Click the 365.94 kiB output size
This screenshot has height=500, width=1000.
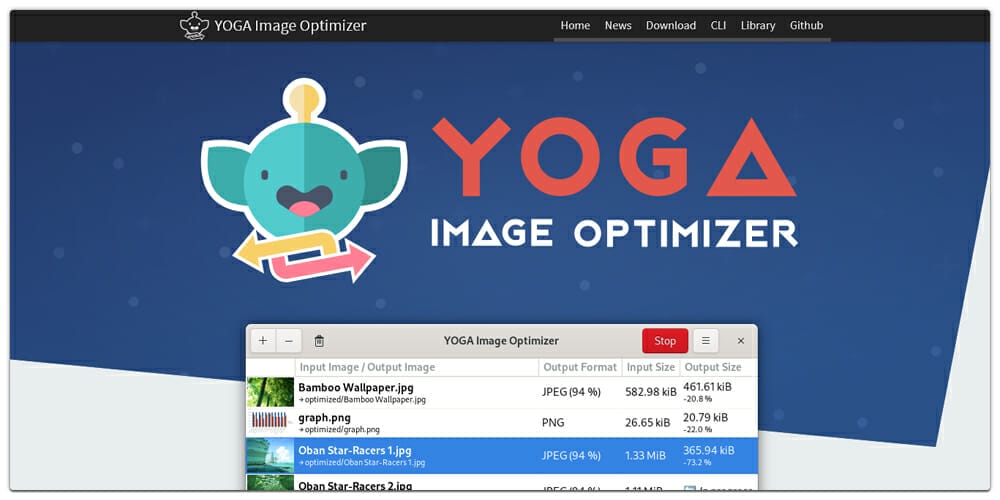coord(709,450)
